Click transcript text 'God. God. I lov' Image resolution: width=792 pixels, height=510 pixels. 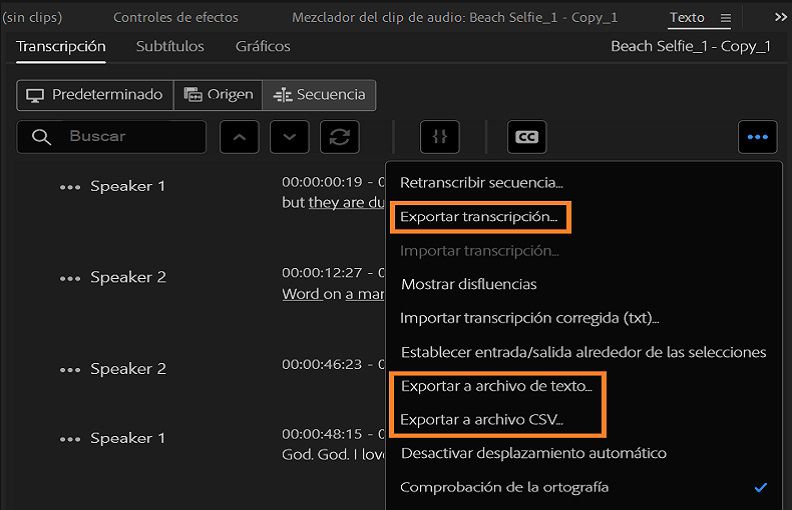(x=333, y=454)
